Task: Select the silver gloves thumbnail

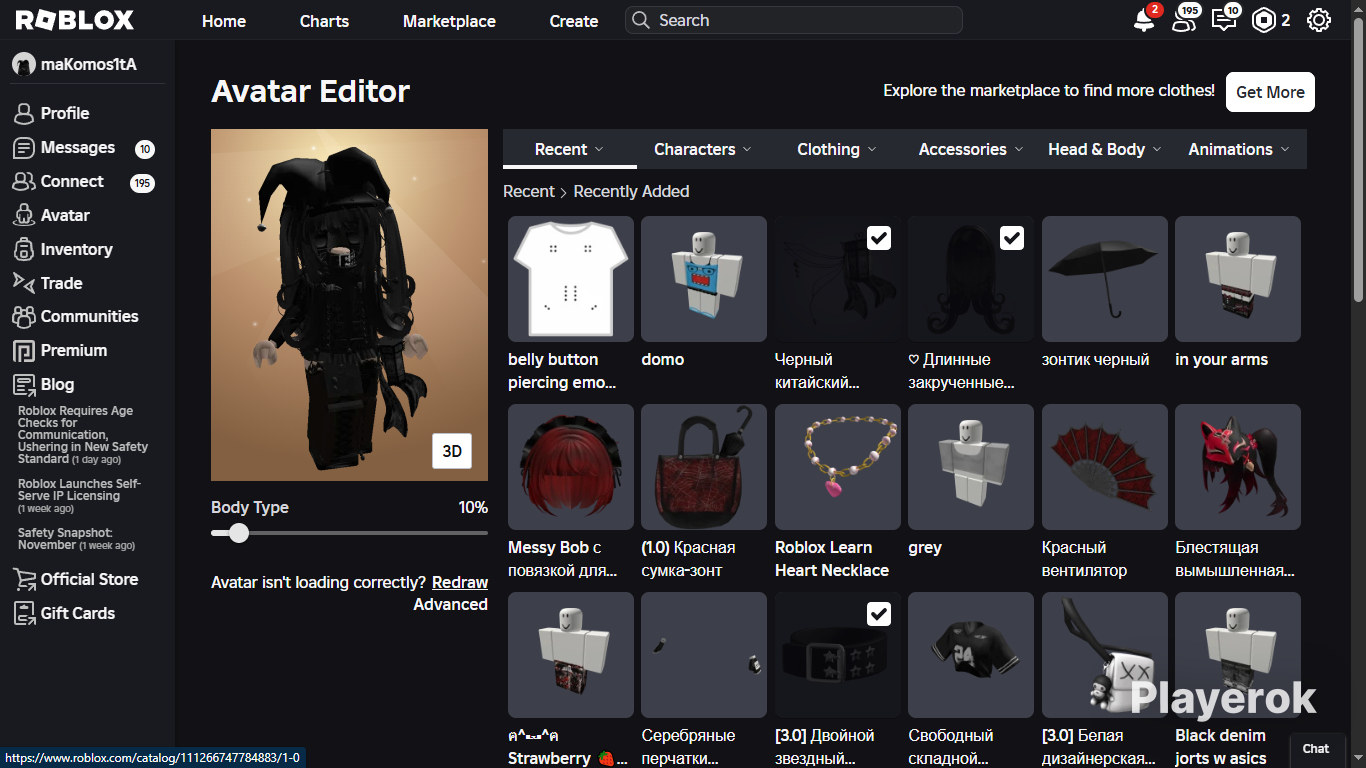Action: 704,655
